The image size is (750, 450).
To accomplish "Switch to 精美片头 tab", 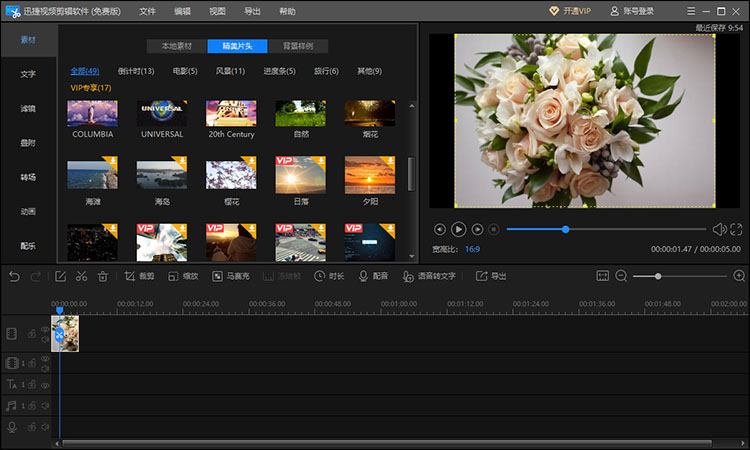I will coord(237,46).
